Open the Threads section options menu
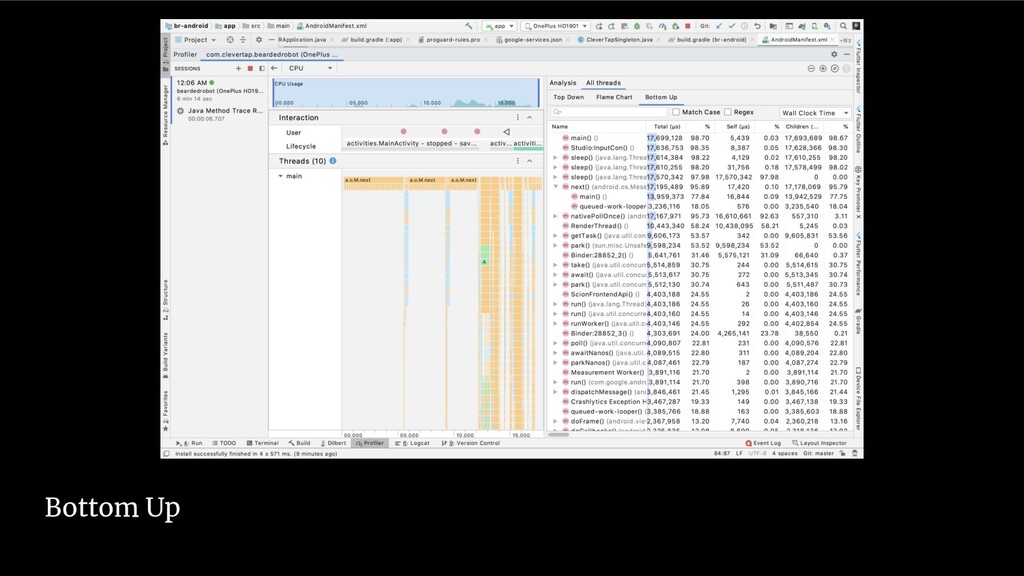 pyautogui.click(x=518, y=161)
